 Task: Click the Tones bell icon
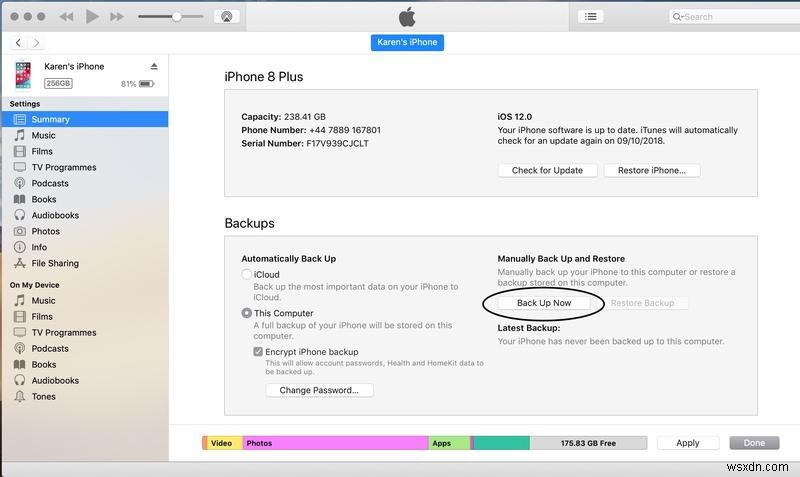19,396
